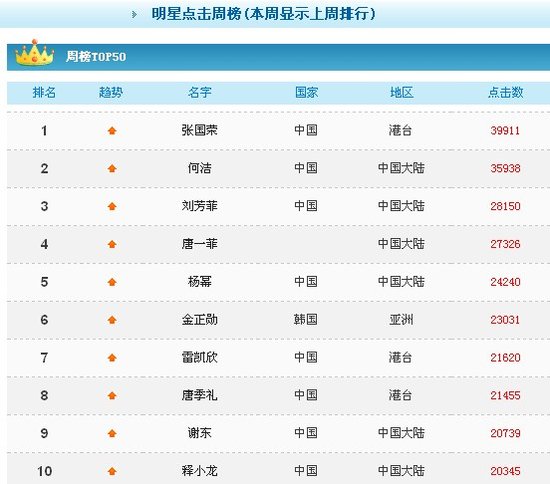Click click count 35938
This screenshot has height=484, width=550.
505,169
